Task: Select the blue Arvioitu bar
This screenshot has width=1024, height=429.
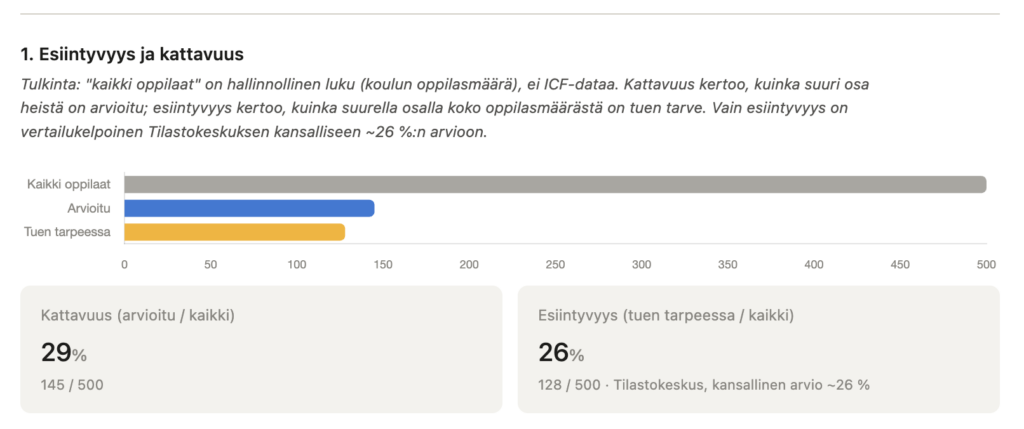Action: pos(249,208)
